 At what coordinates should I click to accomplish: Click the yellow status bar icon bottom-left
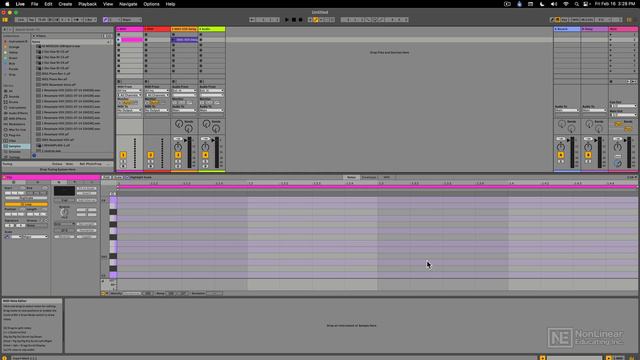pyautogui.click(x=4, y=358)
